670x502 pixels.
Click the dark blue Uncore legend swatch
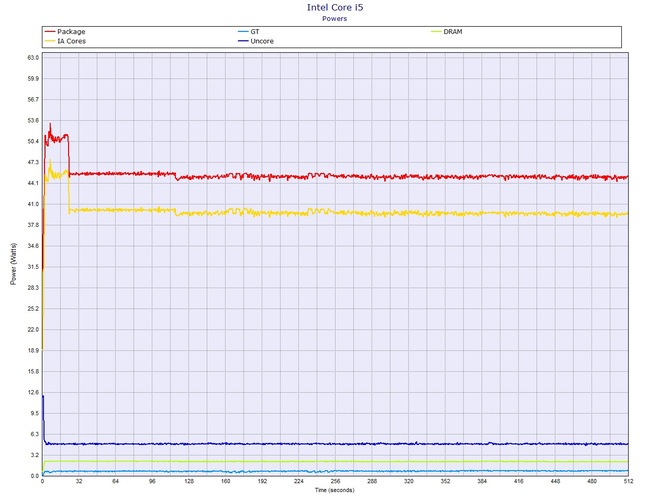point(243,41)
